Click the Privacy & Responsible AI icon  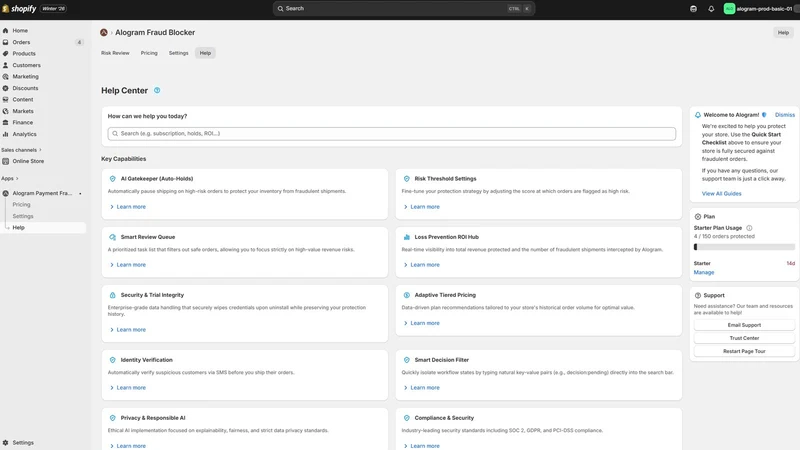tap(113, 418)
